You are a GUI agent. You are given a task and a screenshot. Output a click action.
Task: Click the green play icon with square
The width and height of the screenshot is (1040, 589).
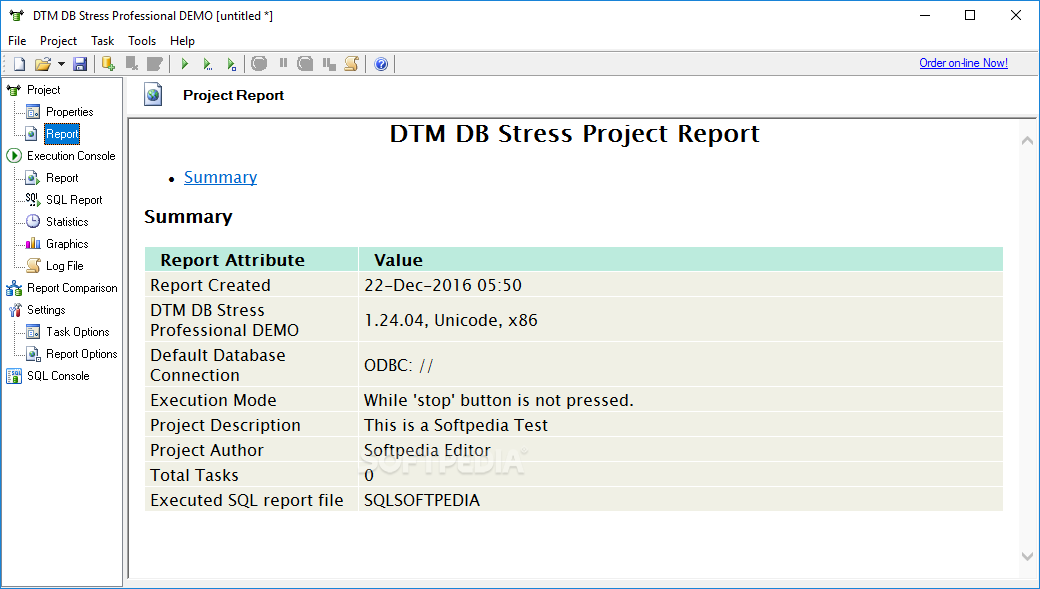[231, 64]
